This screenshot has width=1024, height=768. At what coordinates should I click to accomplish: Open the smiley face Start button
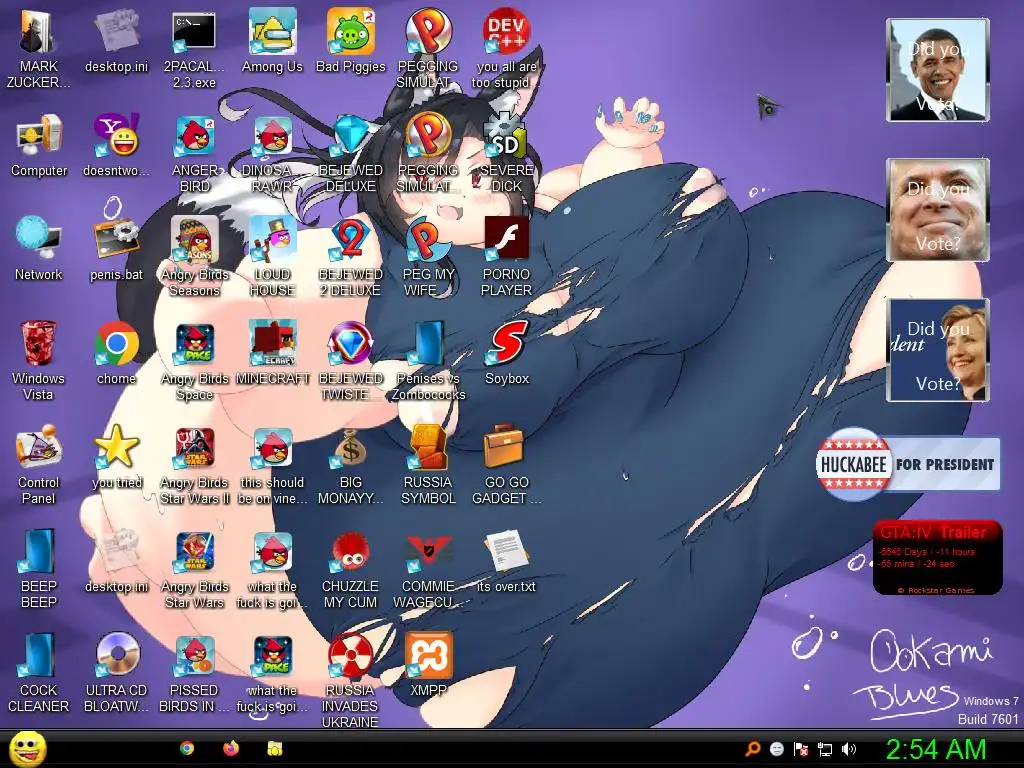[x=27, y=748]
